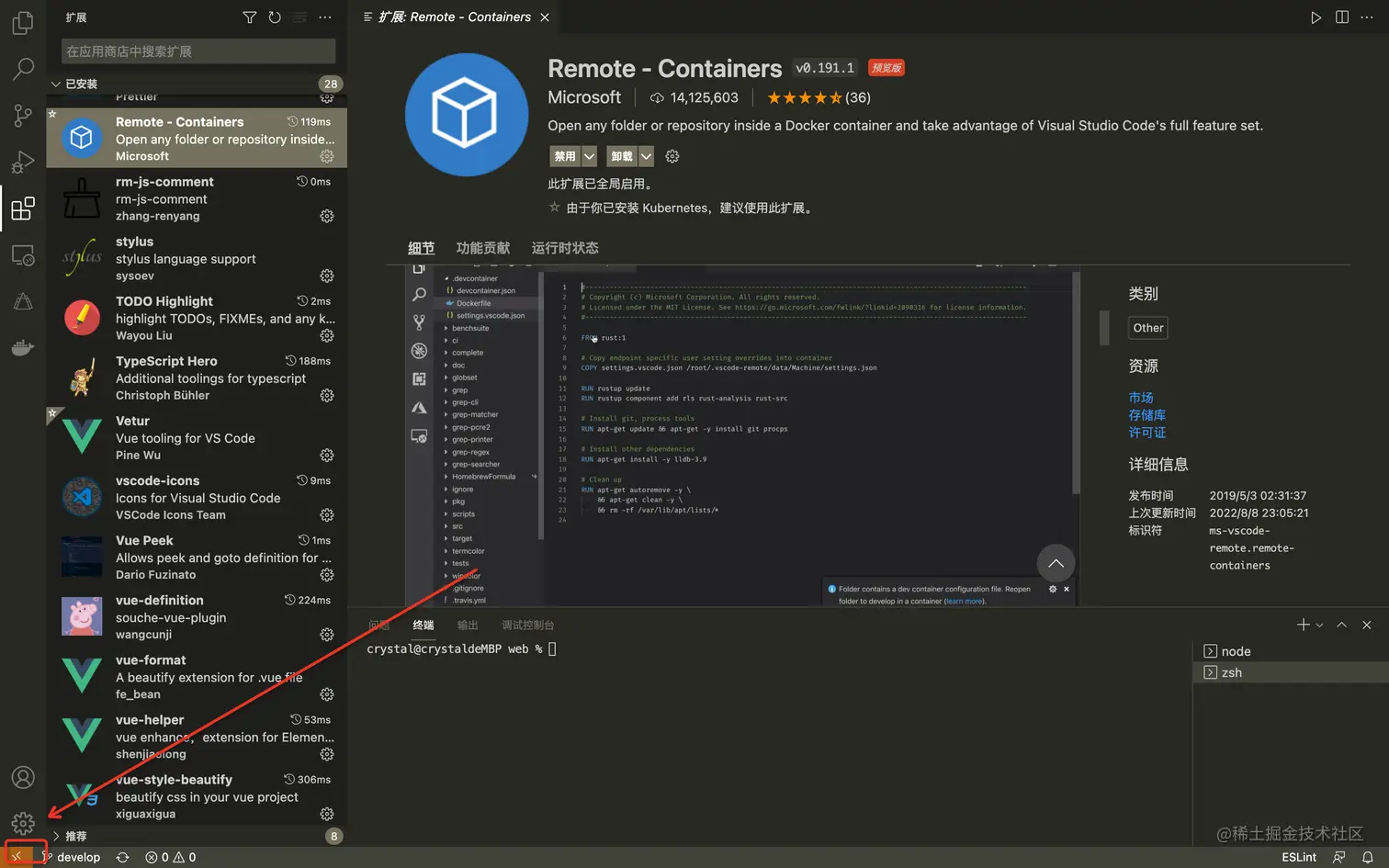The image size is (1389, 868).
Task: Click the Microsoft publisher name
Action: [x=584, y=97]
